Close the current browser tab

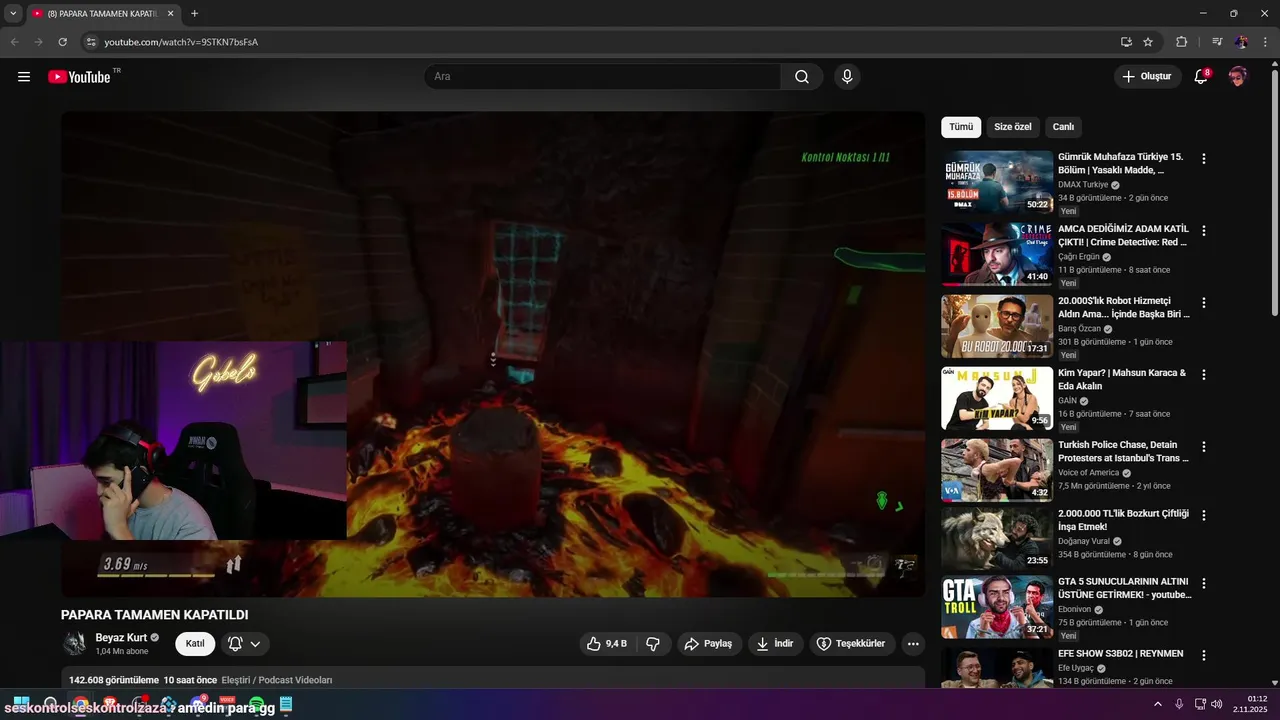(170, 14)
